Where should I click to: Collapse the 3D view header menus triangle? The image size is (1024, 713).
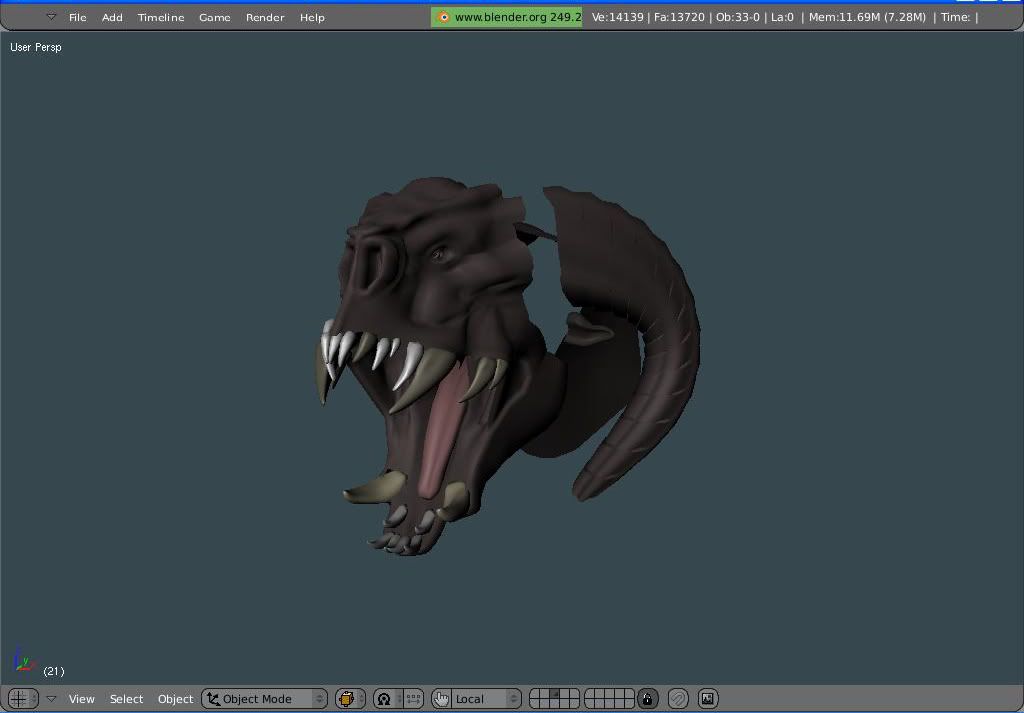click(51, 699)
